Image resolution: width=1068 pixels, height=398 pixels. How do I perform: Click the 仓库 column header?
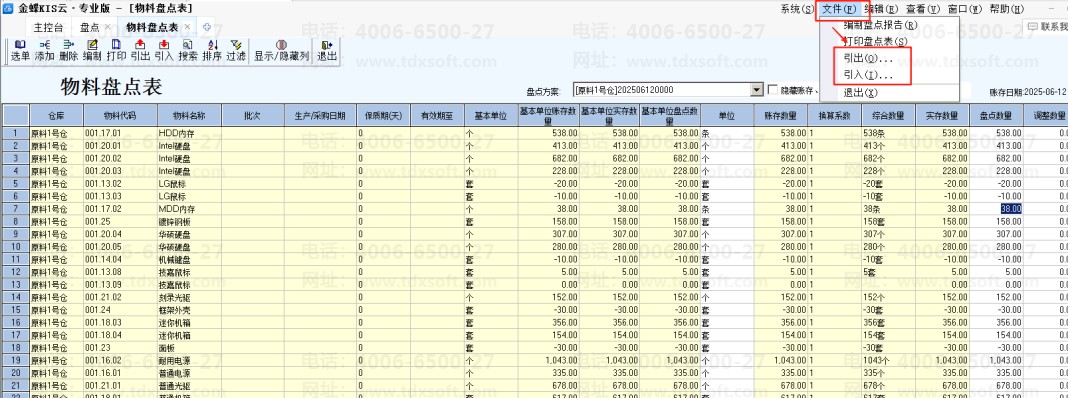click(56, 116)
